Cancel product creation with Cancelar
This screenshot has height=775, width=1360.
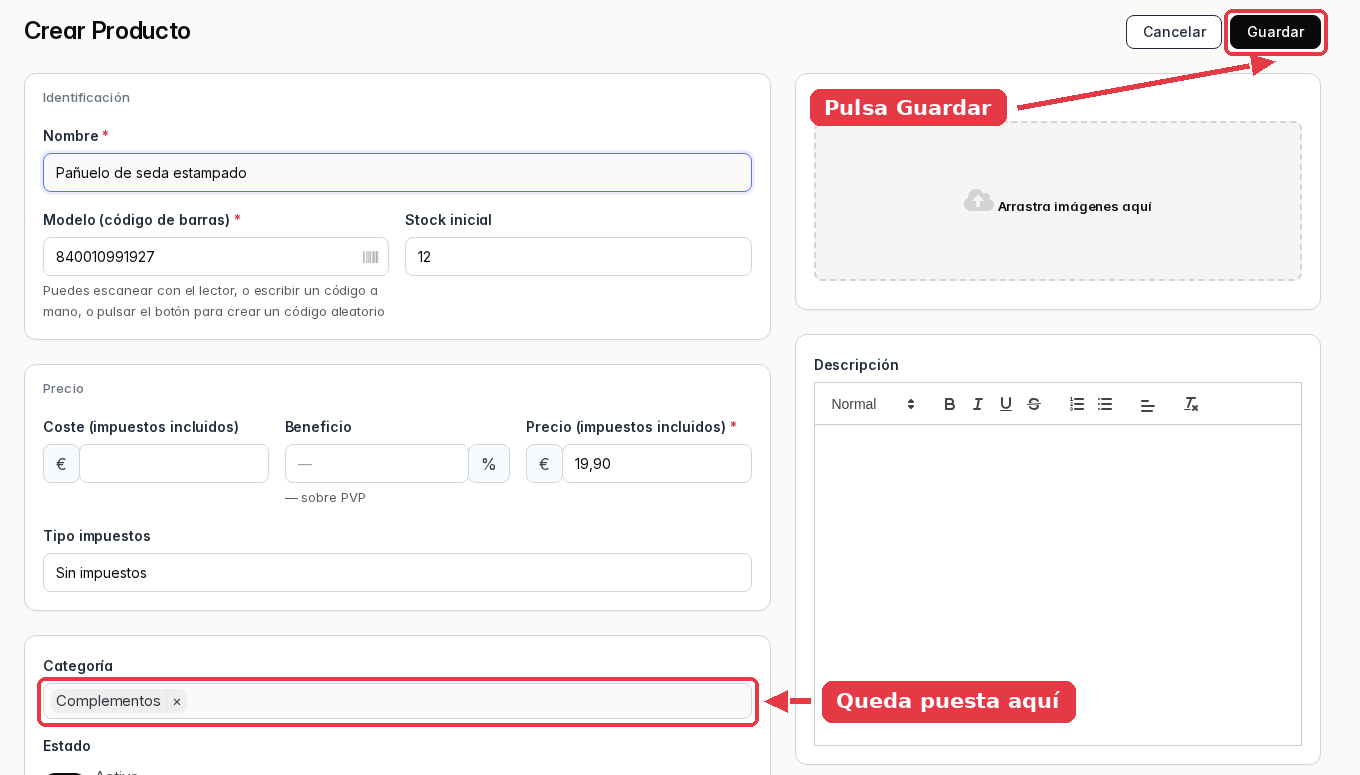pyautogui.click(x=1174, y=32)
